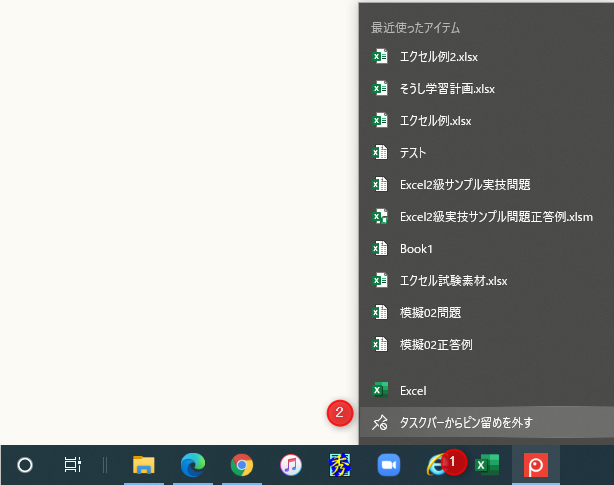Screen dimensions: 614x485
Task: Open recent file エクセル試験素材.xlsx
Action: [x=452, y=281]
